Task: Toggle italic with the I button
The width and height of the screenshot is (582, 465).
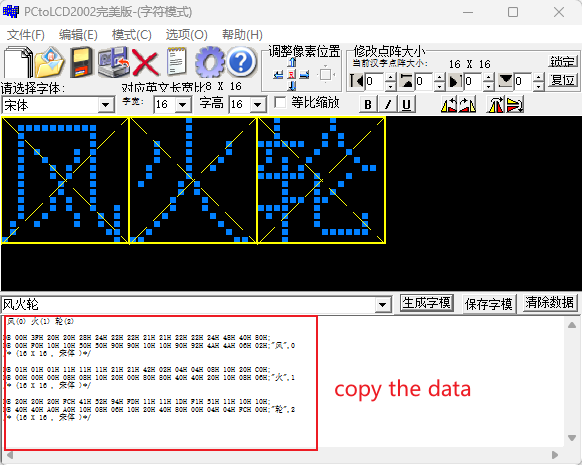Action: [388, 104]
